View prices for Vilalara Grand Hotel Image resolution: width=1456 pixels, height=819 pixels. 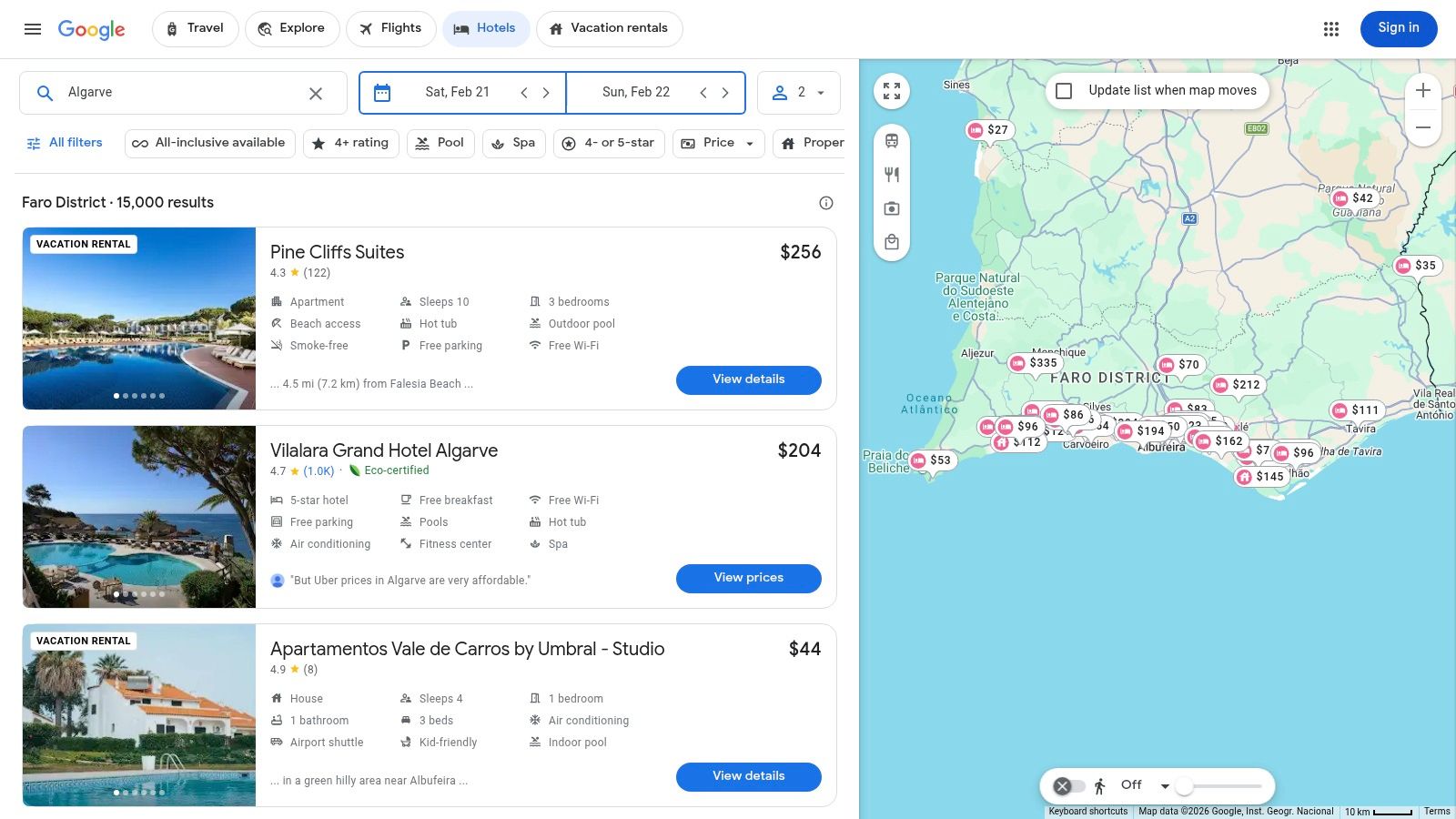coord(749,579)
